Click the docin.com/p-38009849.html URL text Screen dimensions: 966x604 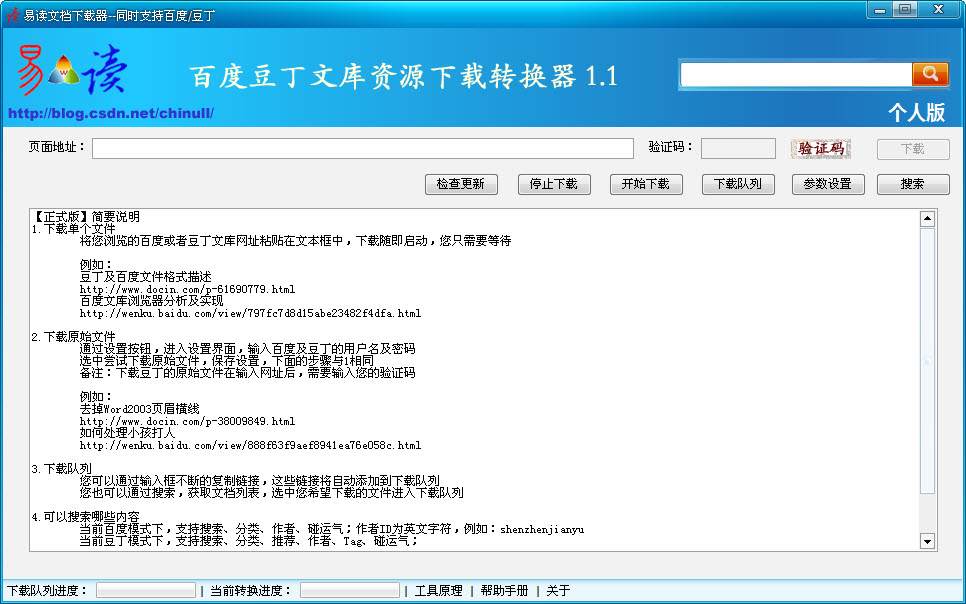pos(187,422)
